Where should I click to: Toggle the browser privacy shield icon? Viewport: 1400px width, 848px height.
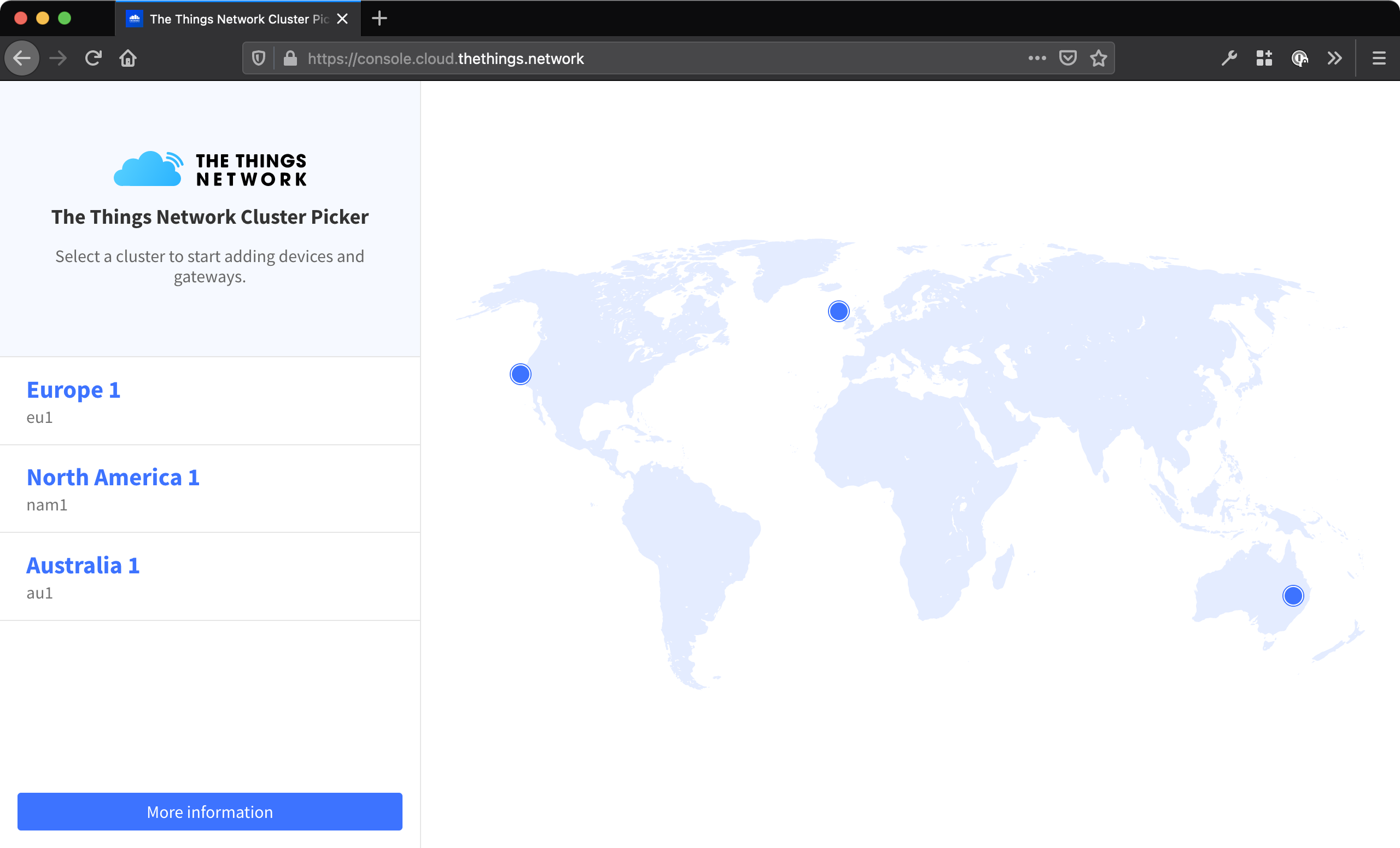point(259,58)
